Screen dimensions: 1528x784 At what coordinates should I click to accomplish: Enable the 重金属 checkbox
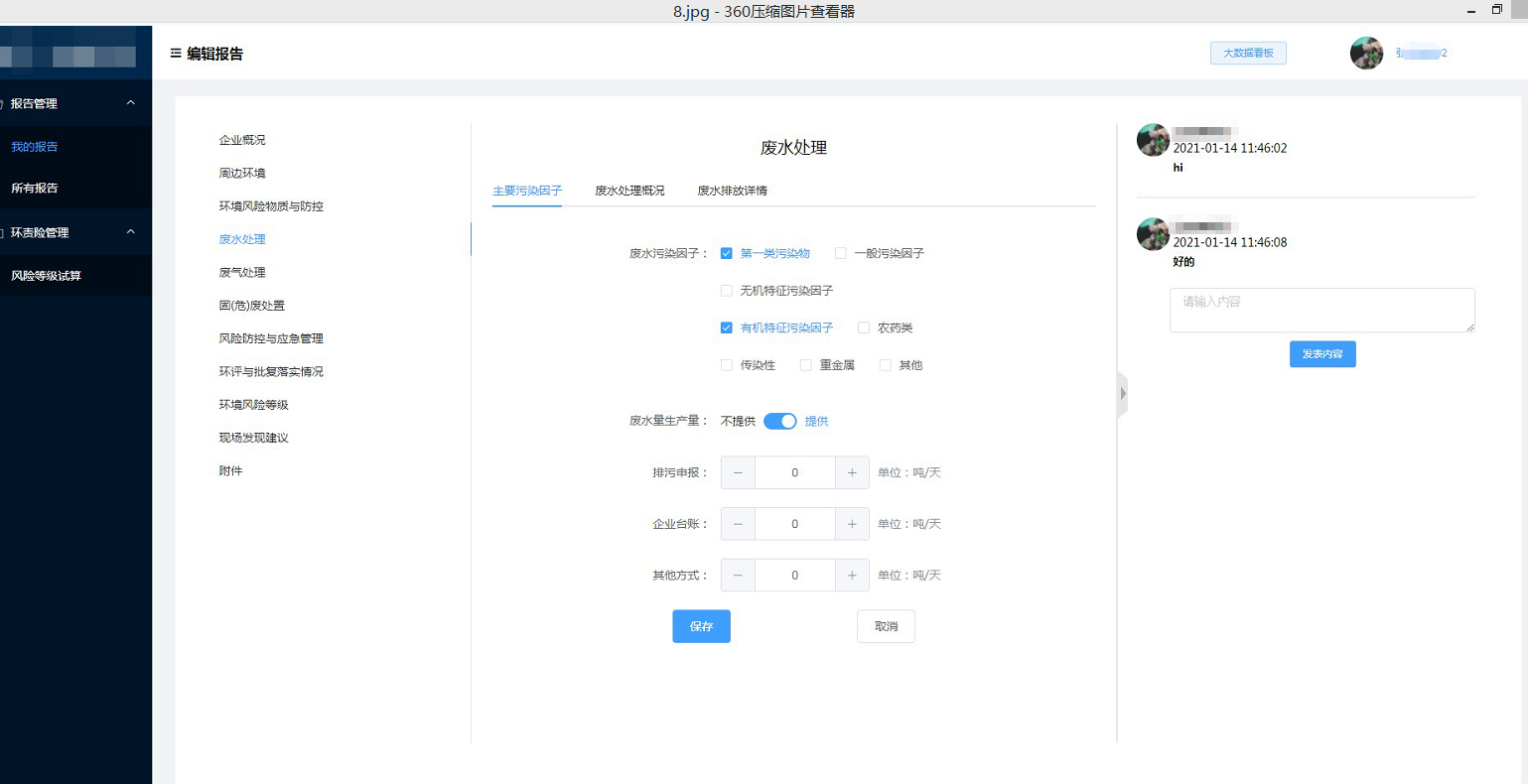(x=806, y=365)
